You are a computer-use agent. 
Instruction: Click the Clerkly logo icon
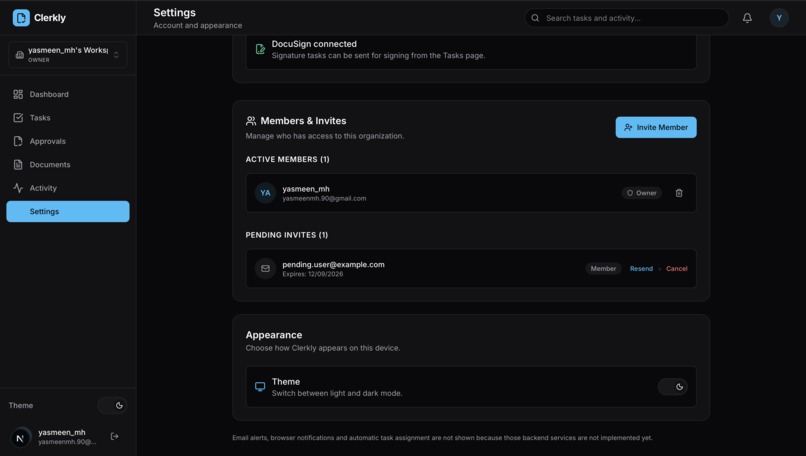click(x=21, y=17)
